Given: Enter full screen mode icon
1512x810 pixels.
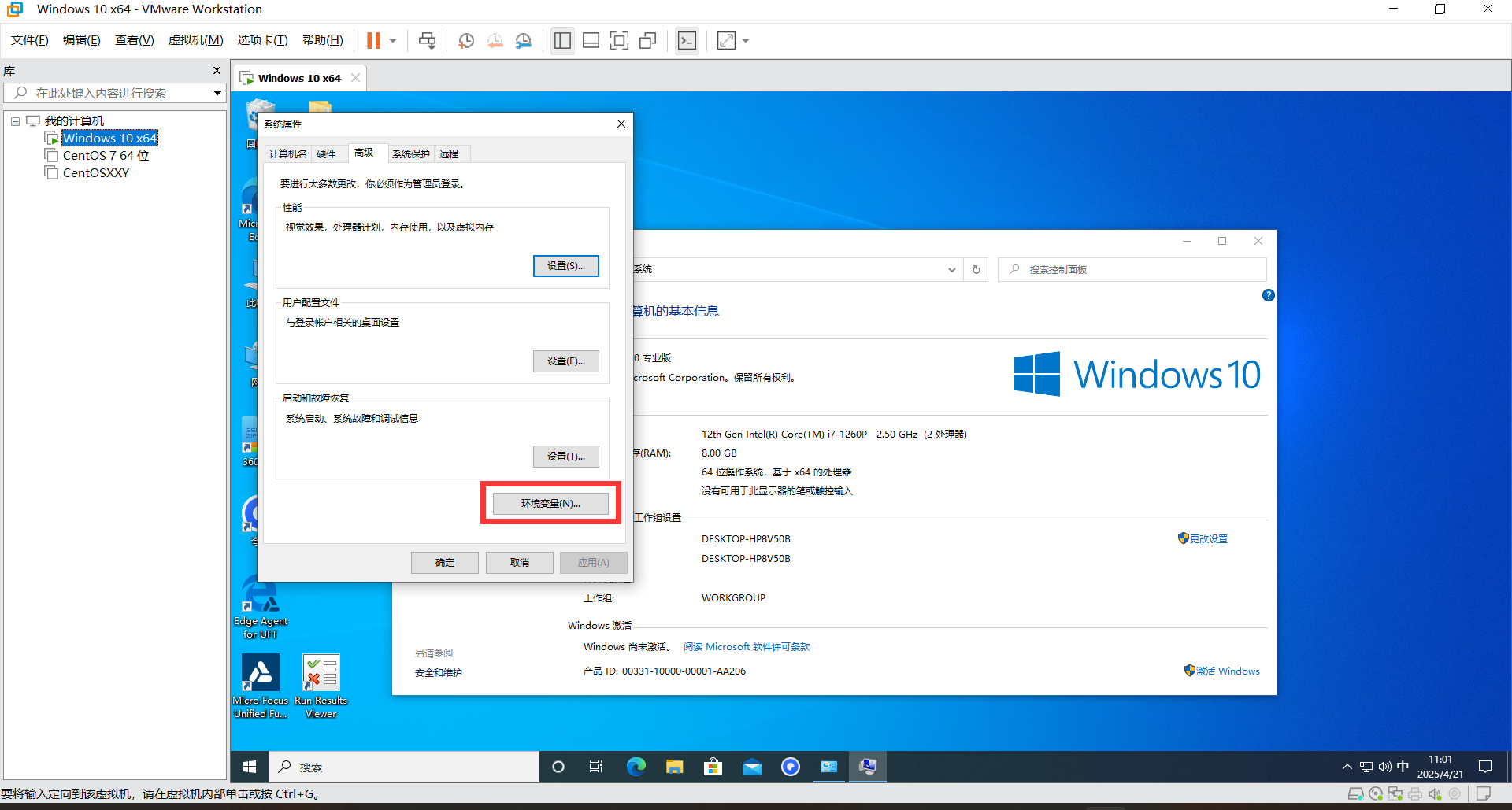Looking at the screenshot, I should [x=620, y=41].
